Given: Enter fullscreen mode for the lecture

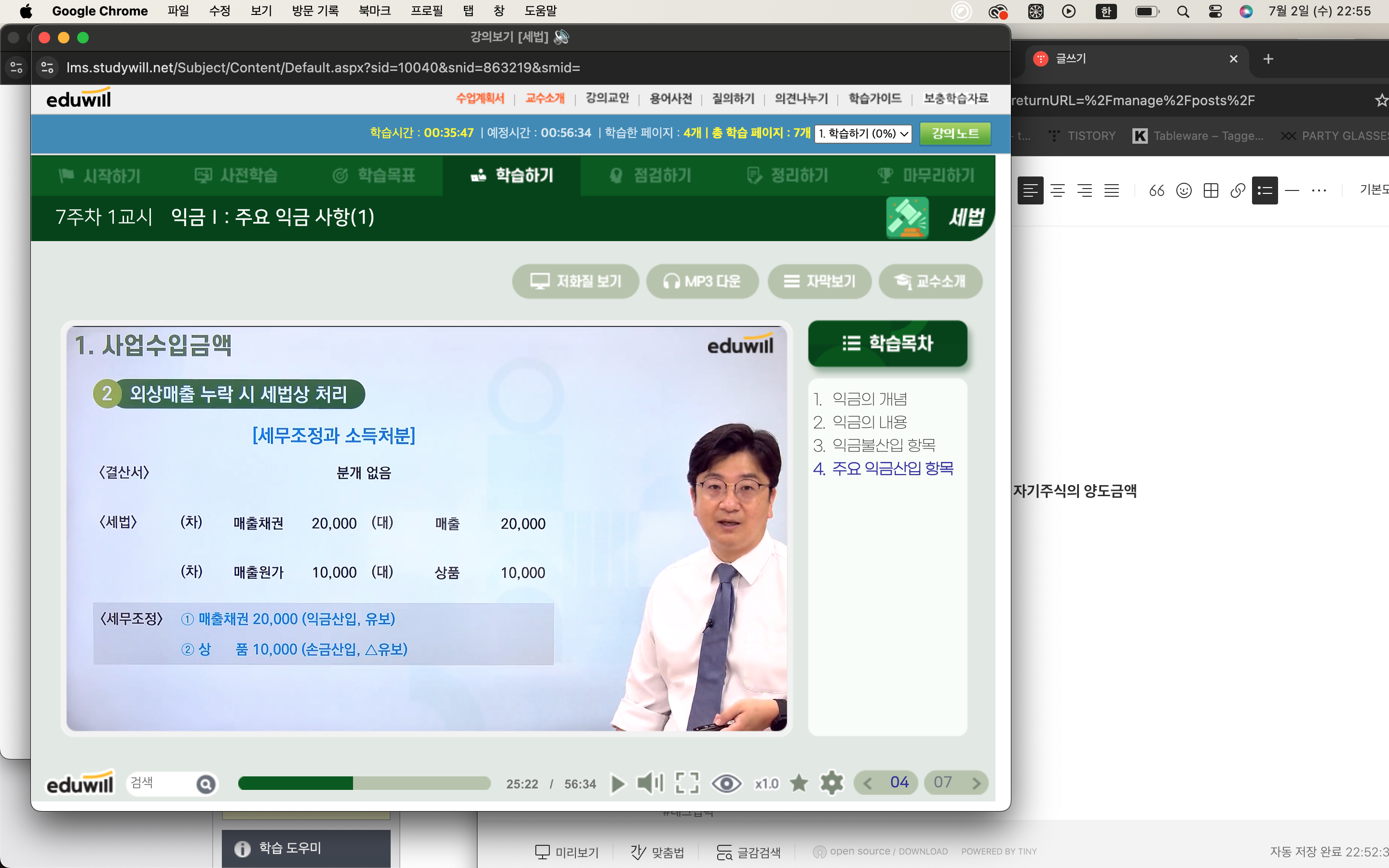Looking at the screenshot, I should 687,783.
